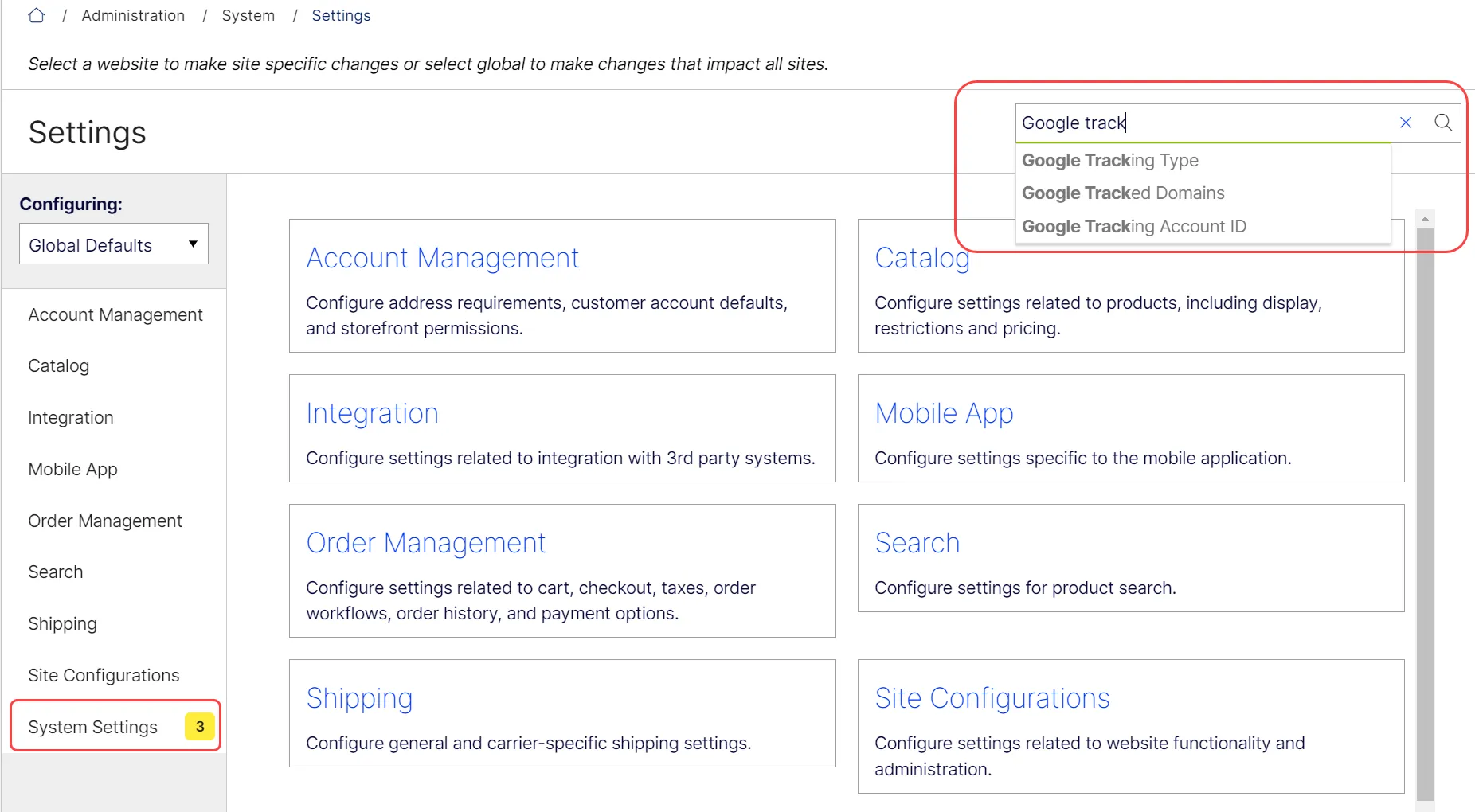Select Catalog in left sidebar
The image size is (1475, 812).
point(59,366)
